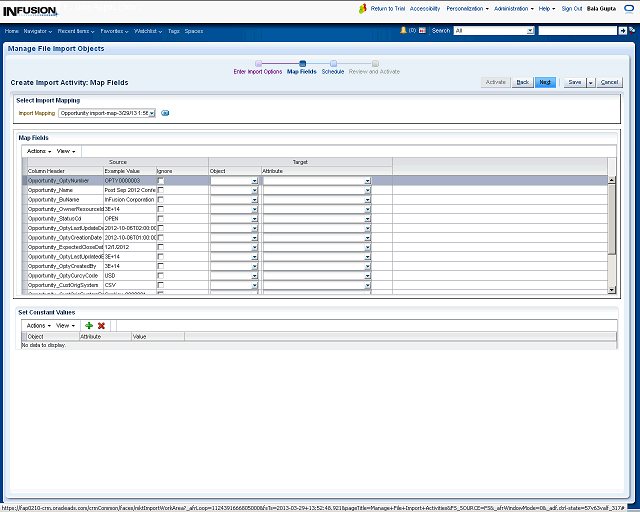Click the advanced search icon at far right

coord(633,31)
